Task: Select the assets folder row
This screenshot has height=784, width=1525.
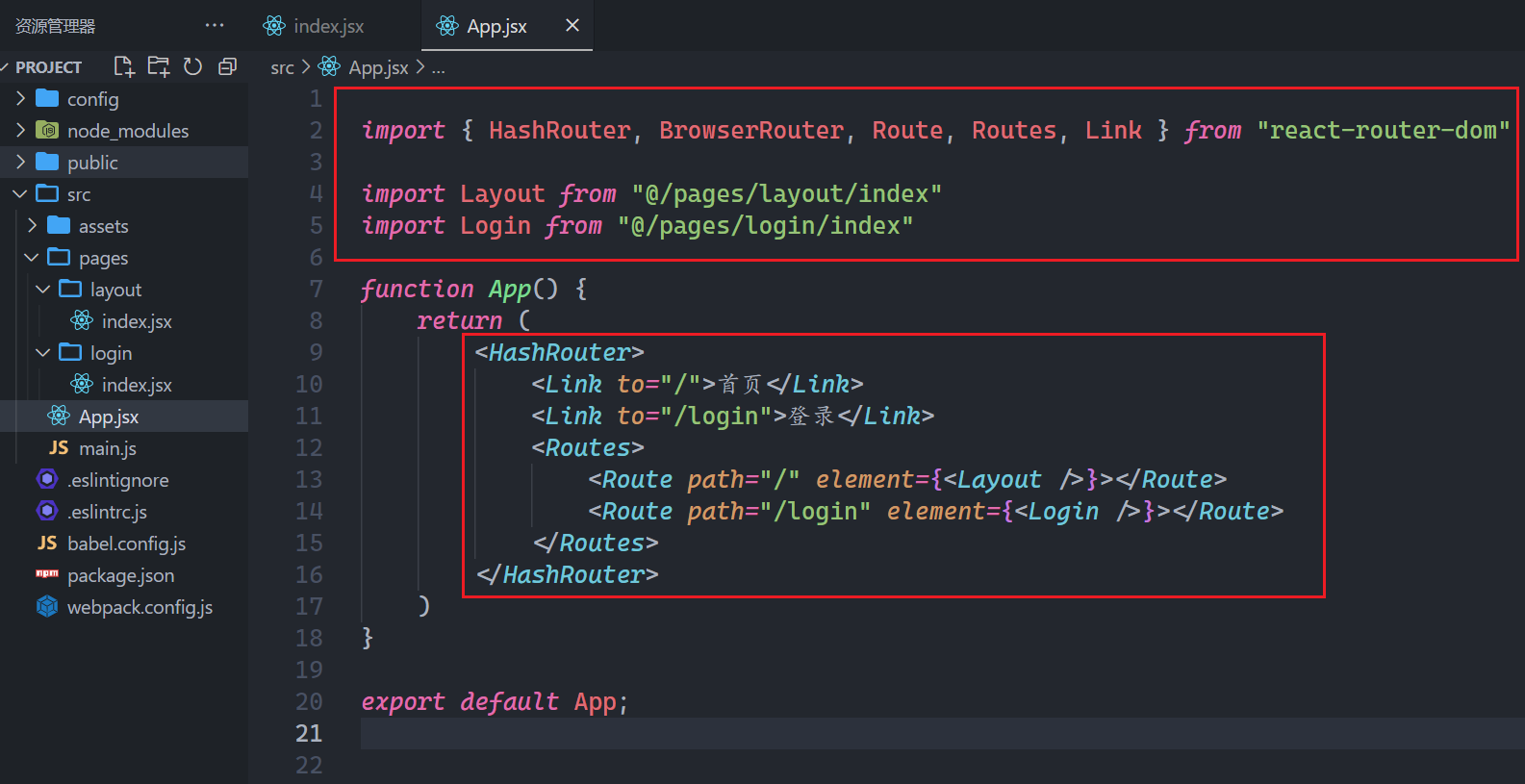Action: 124,226
